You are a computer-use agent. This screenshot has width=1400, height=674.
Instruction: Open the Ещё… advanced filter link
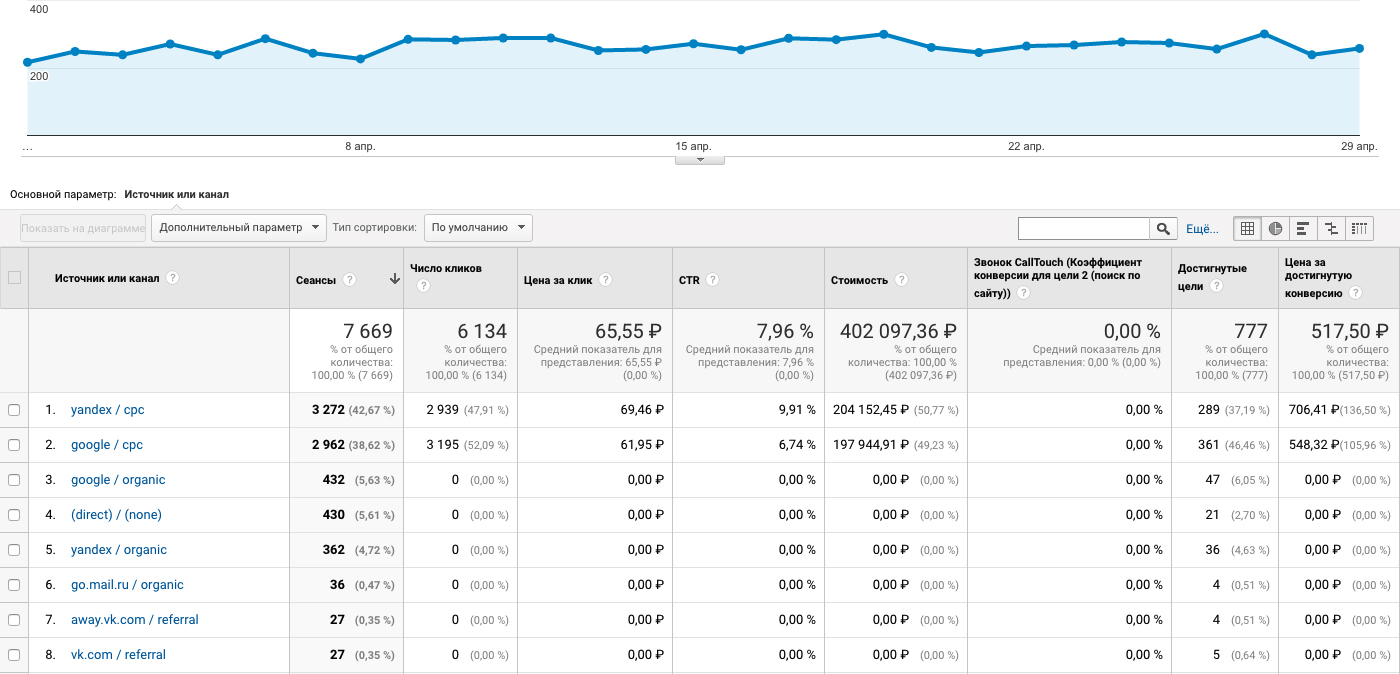tap(1202, 229)
